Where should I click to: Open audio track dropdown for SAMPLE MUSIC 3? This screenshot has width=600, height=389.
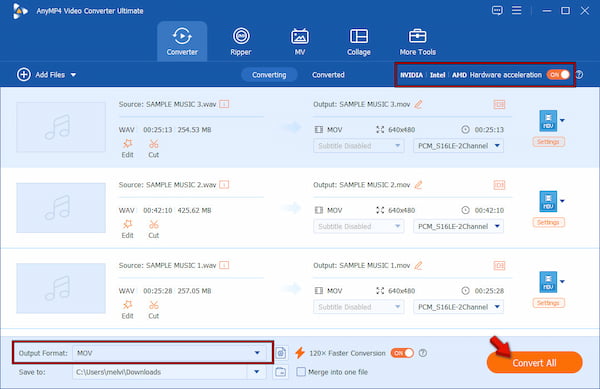458,146
